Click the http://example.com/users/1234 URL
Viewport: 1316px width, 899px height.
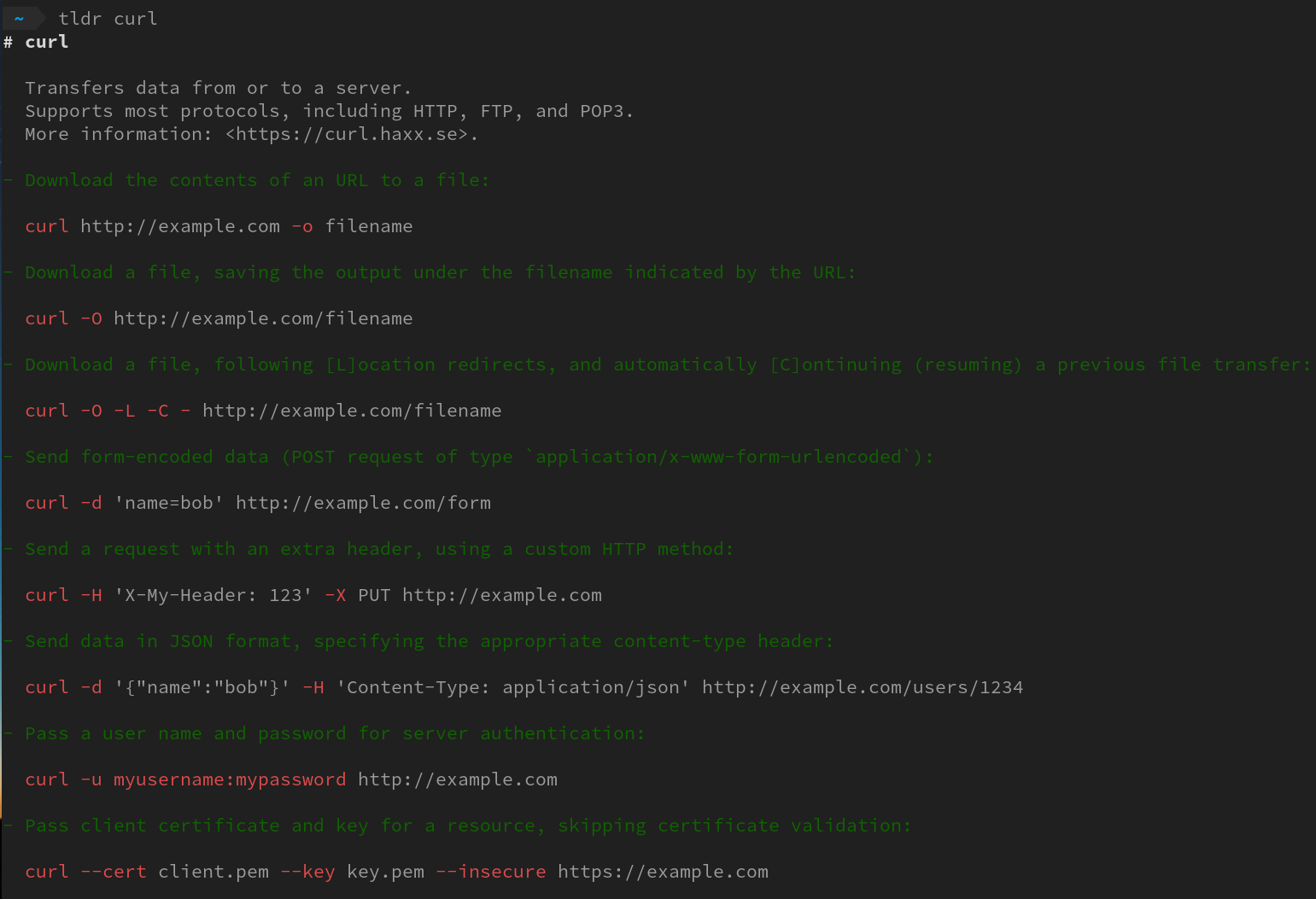862,687
